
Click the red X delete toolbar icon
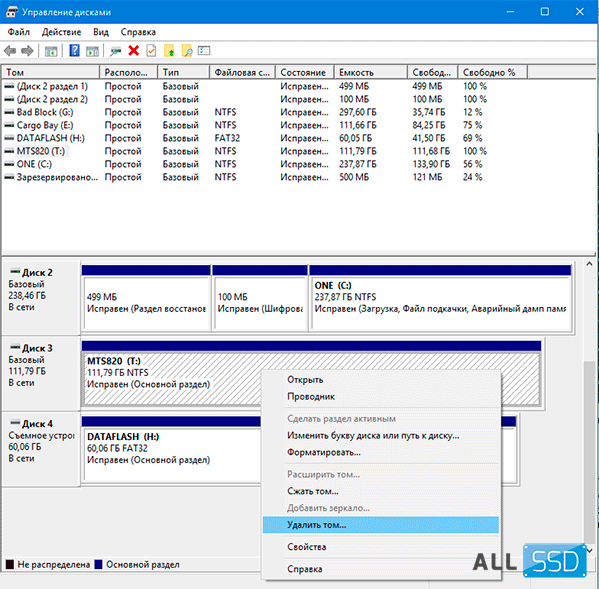pyautogui.click(x=133, y=50)
